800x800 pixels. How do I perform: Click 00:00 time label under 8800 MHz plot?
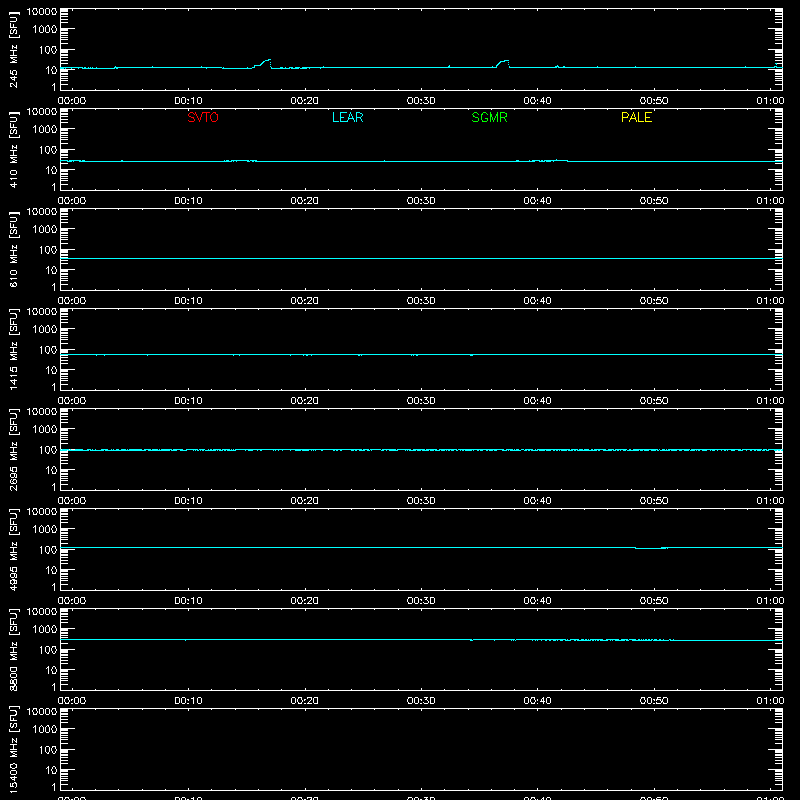tap(72, 701)
